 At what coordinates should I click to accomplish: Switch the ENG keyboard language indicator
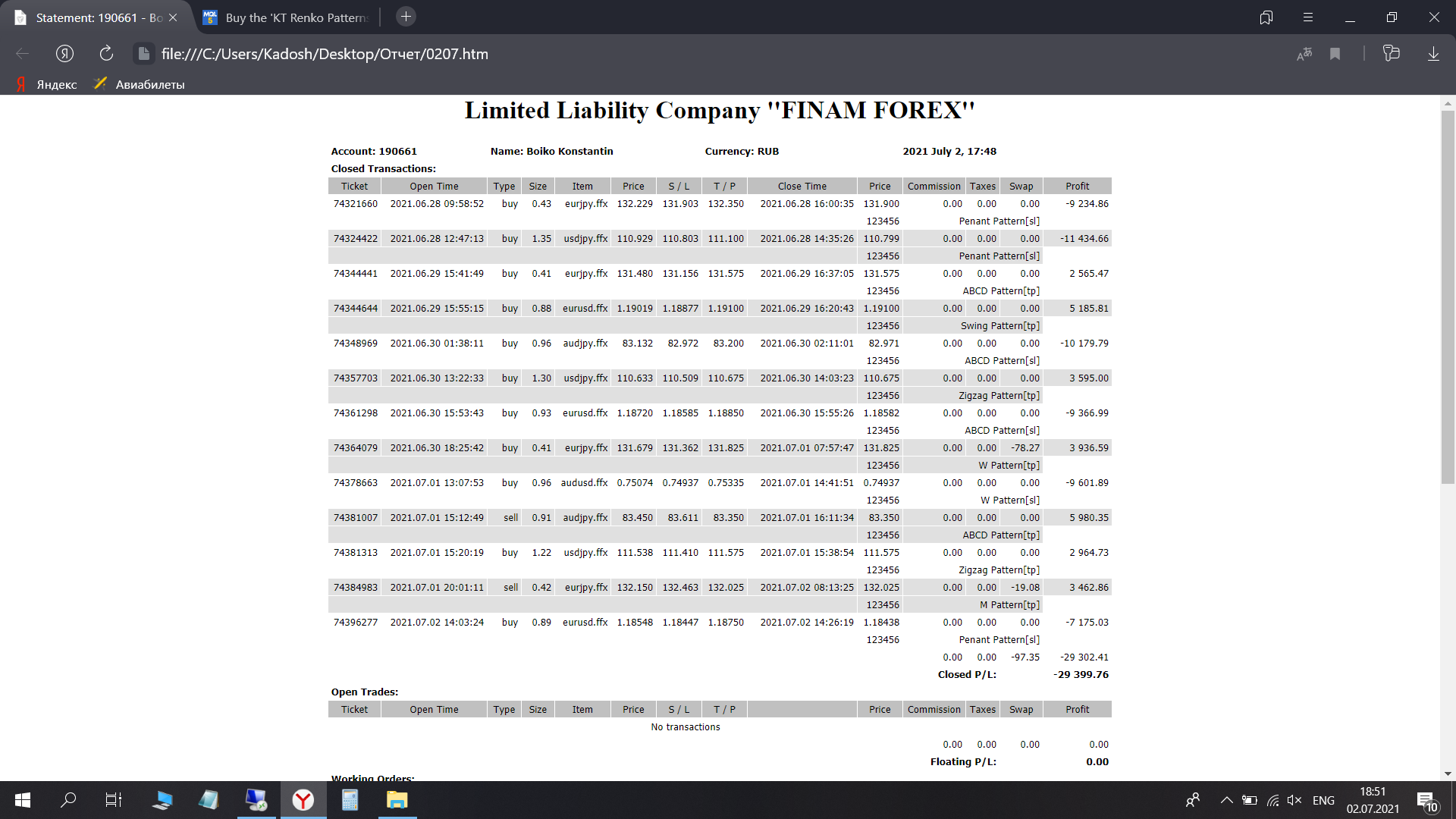(x=1323, y=800)
